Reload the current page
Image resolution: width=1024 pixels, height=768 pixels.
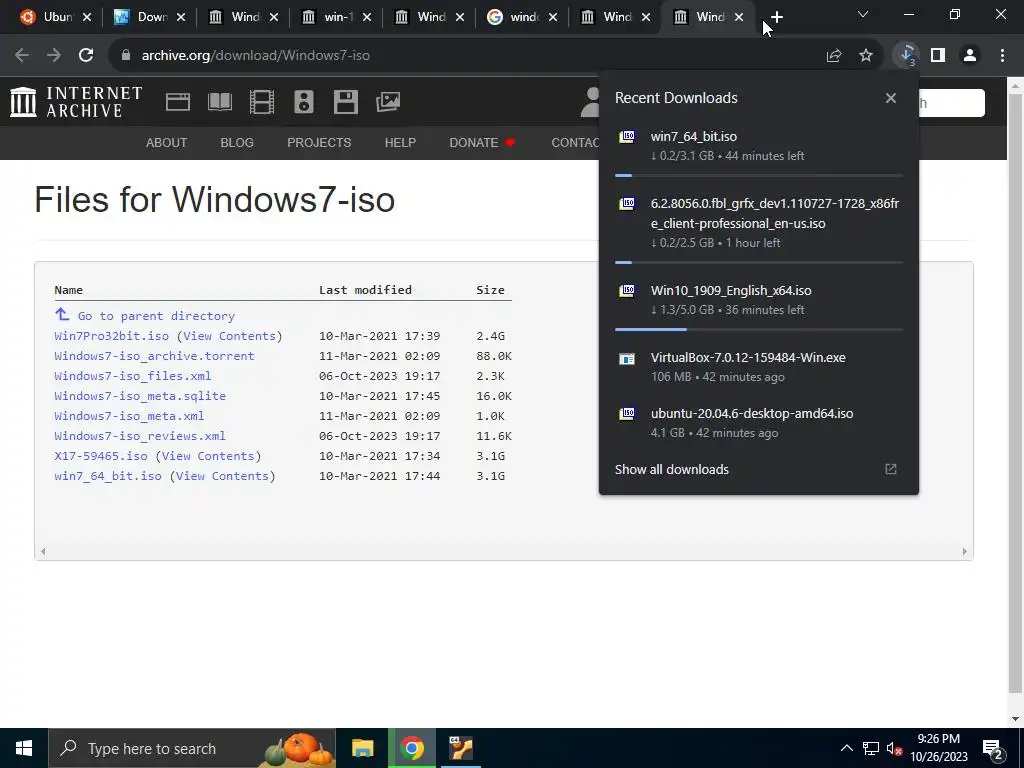[86, 56]
